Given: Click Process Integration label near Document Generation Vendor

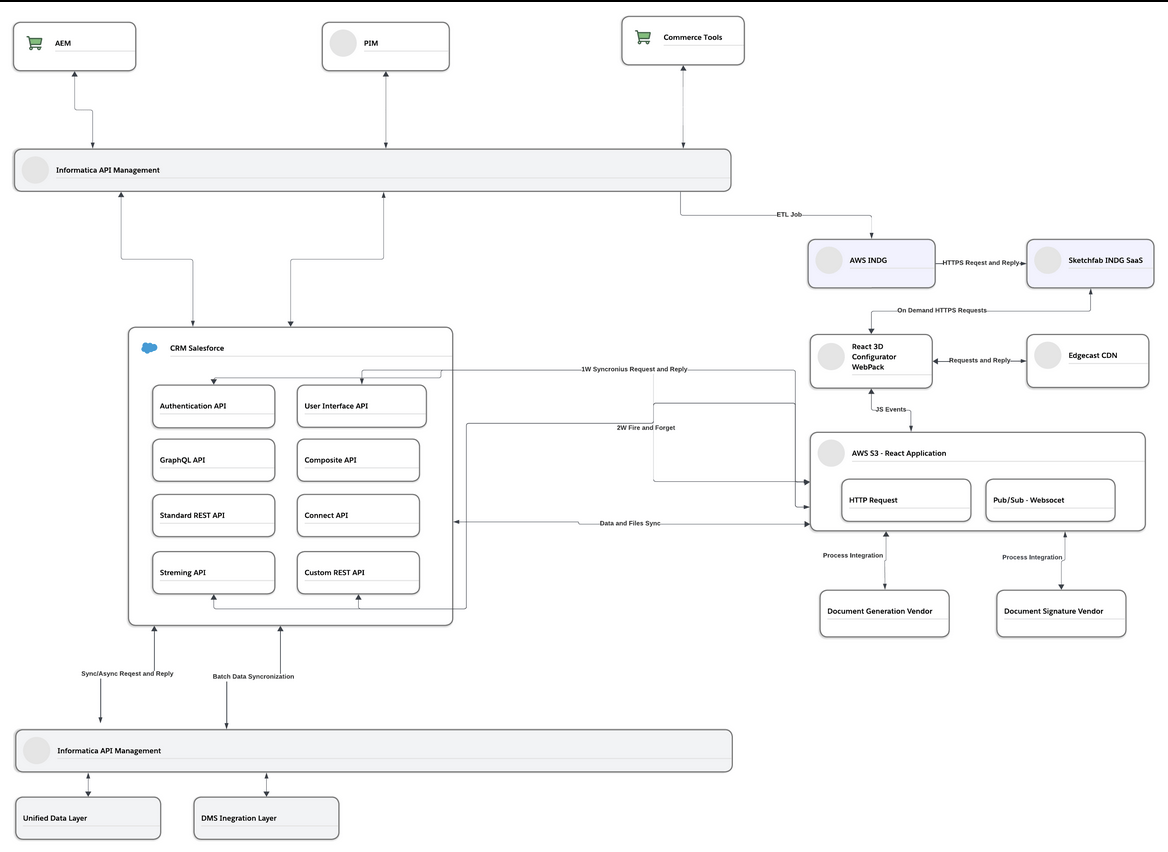Looking at the screenshot, I should [853, 556].
